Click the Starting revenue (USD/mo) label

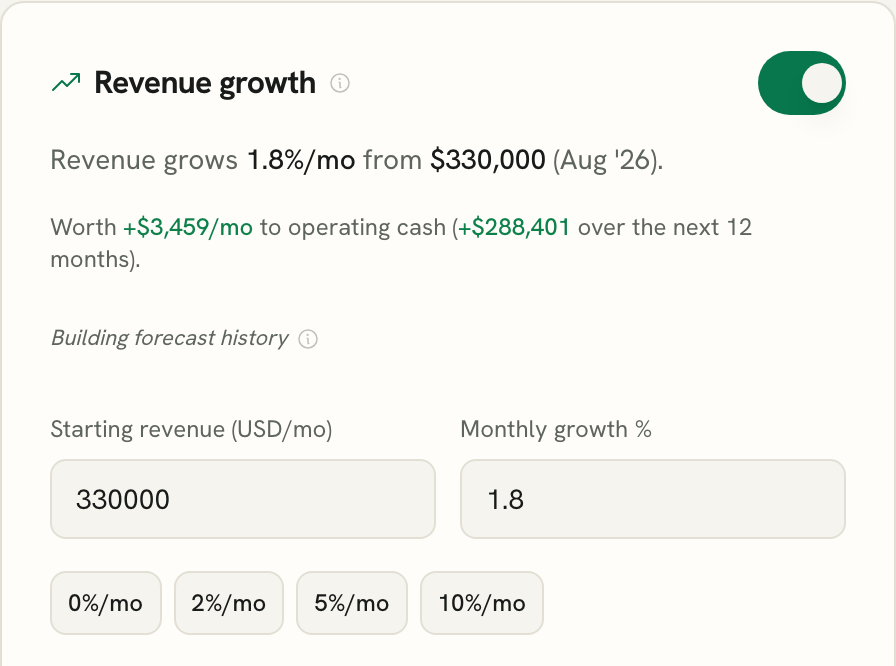coord(191,430)
